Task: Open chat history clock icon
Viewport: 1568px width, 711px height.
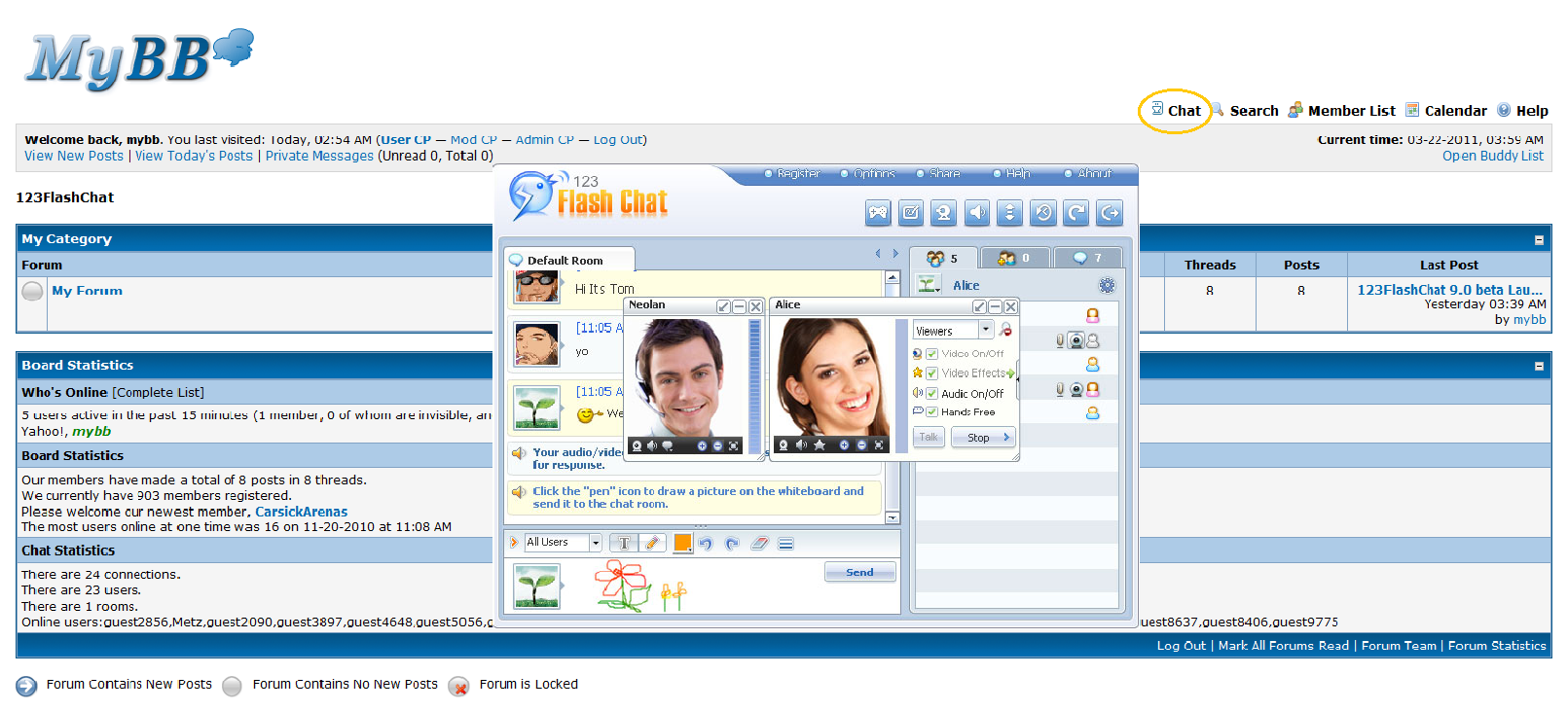Action: click(x=1043, y=213)
